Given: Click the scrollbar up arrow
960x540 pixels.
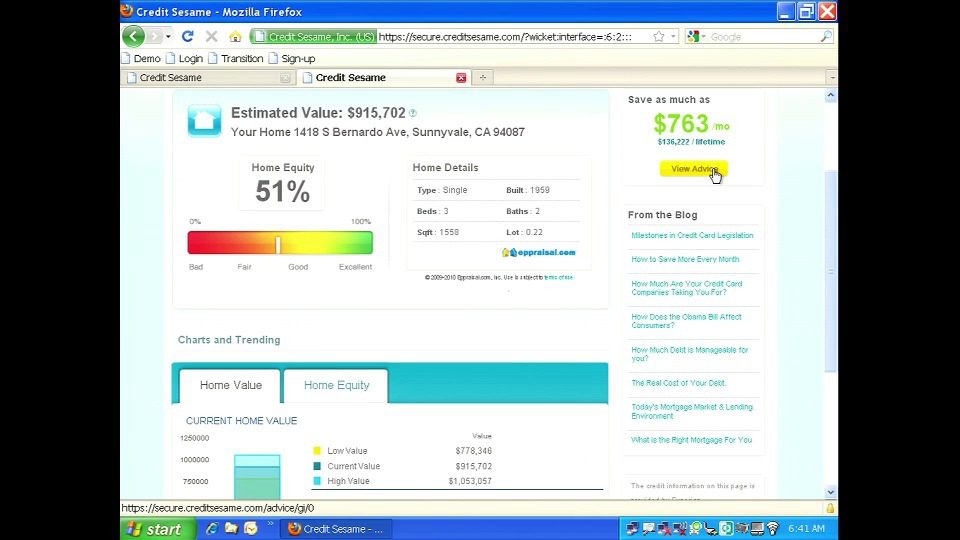Looking at the screenshot, I should click(830, 96).
